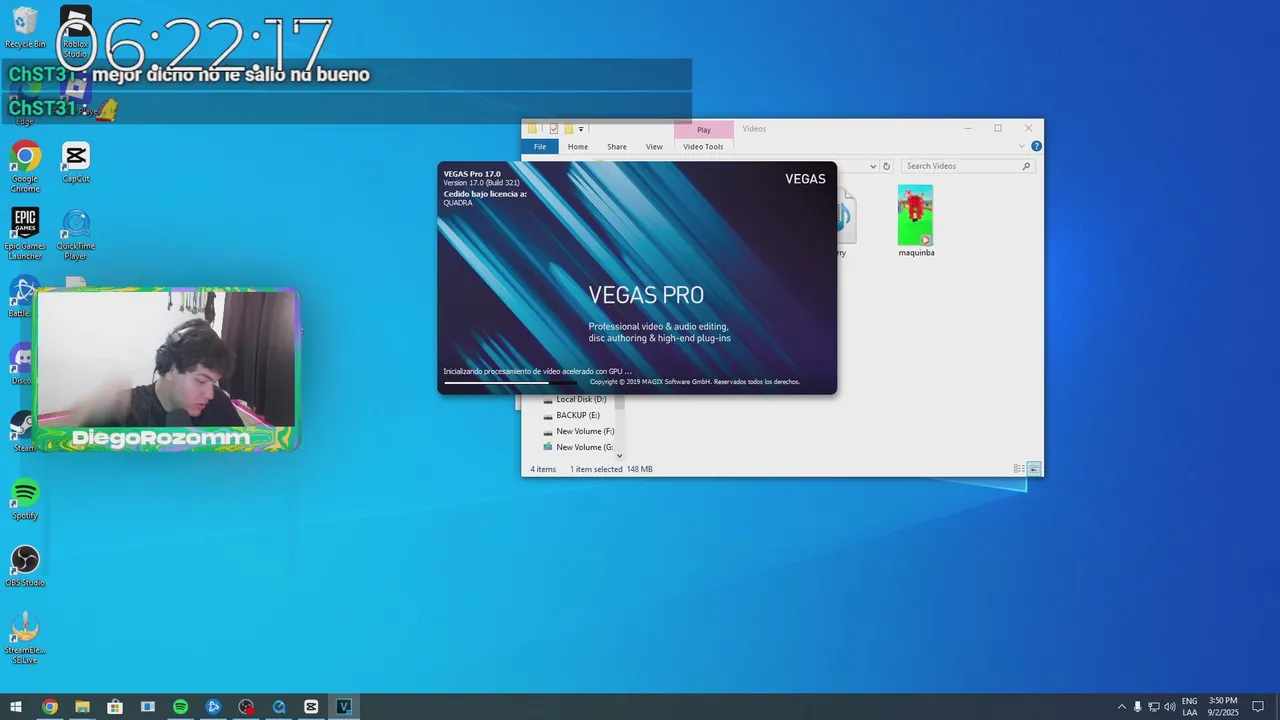
Task: Click the Properties check icon in Explorer title bar
Action: point(554,129)
